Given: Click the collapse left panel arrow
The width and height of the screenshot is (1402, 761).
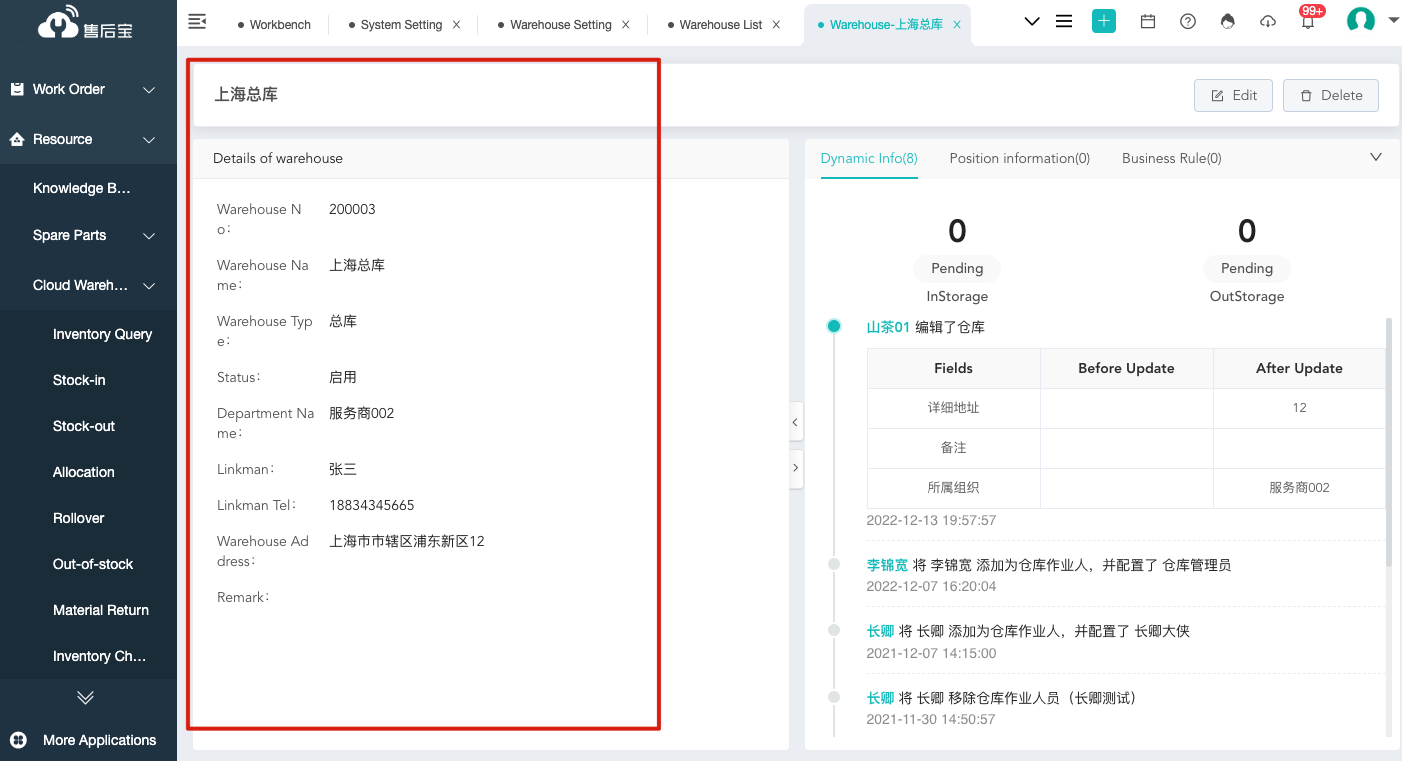Looking at the screenshot, I should (x=796, y=423).
